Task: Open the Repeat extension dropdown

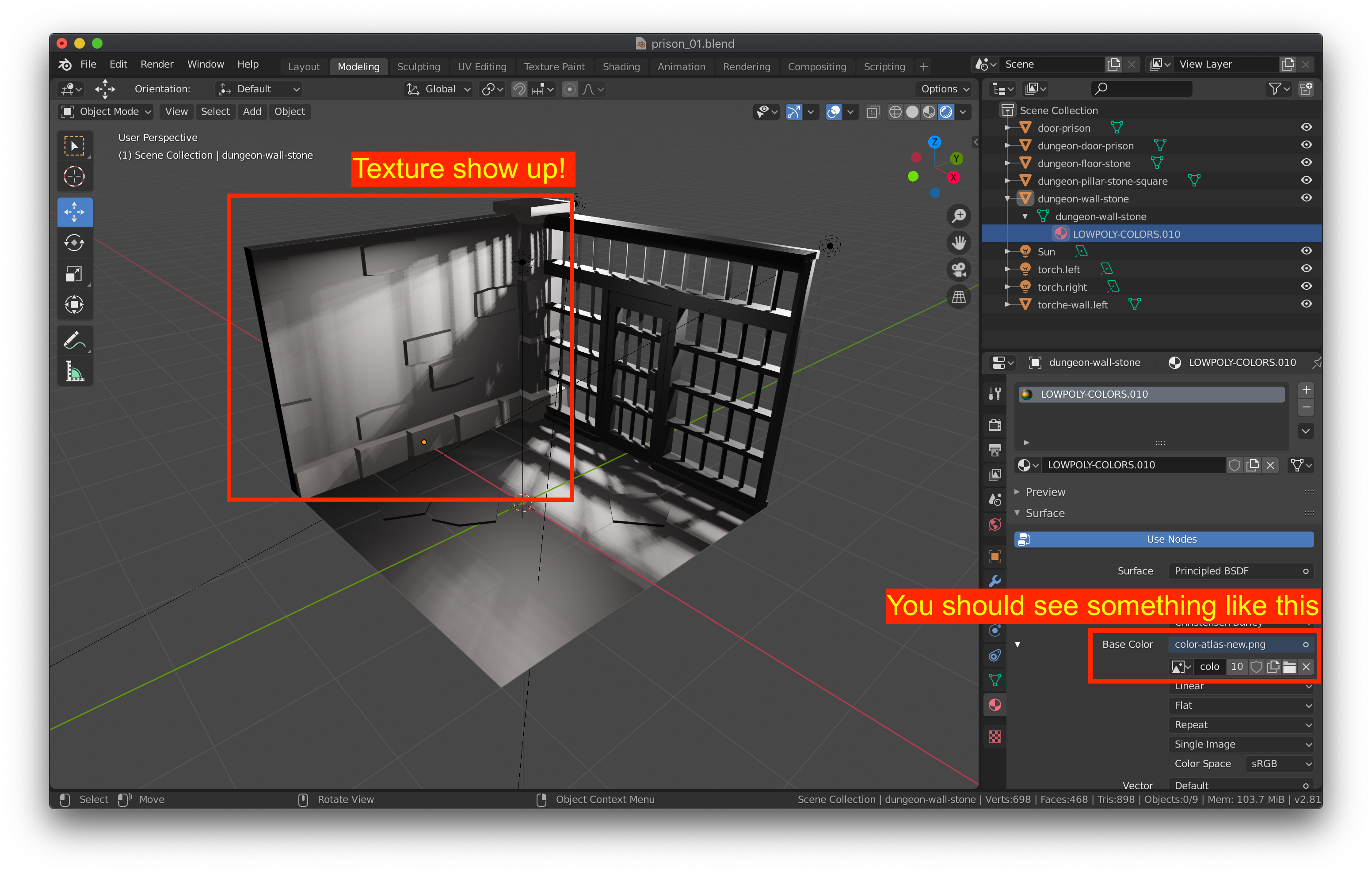Action: (1241, 725)
